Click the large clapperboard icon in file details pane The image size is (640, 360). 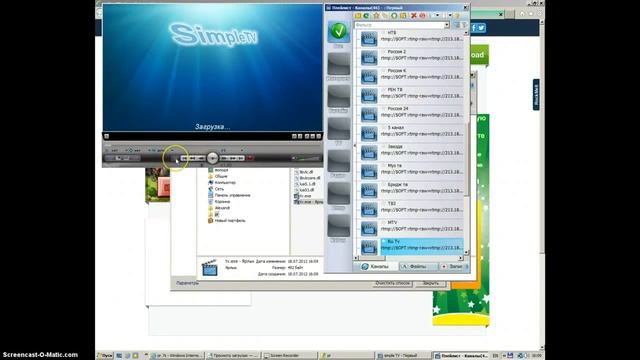point(209,267)
